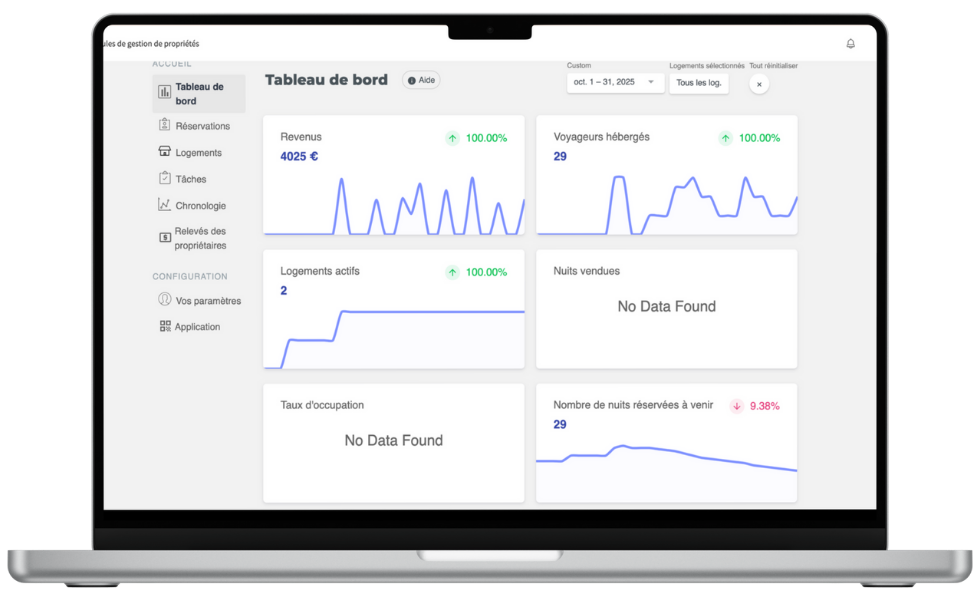Click the Logements storefront icon
Image resolution: width=980 pixels, height=600 pixels.
pos(165,152)
